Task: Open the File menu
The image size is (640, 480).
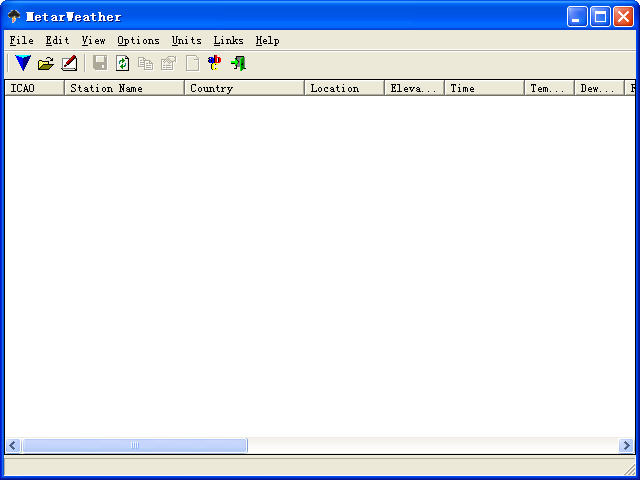Action: tap(22, 40)
